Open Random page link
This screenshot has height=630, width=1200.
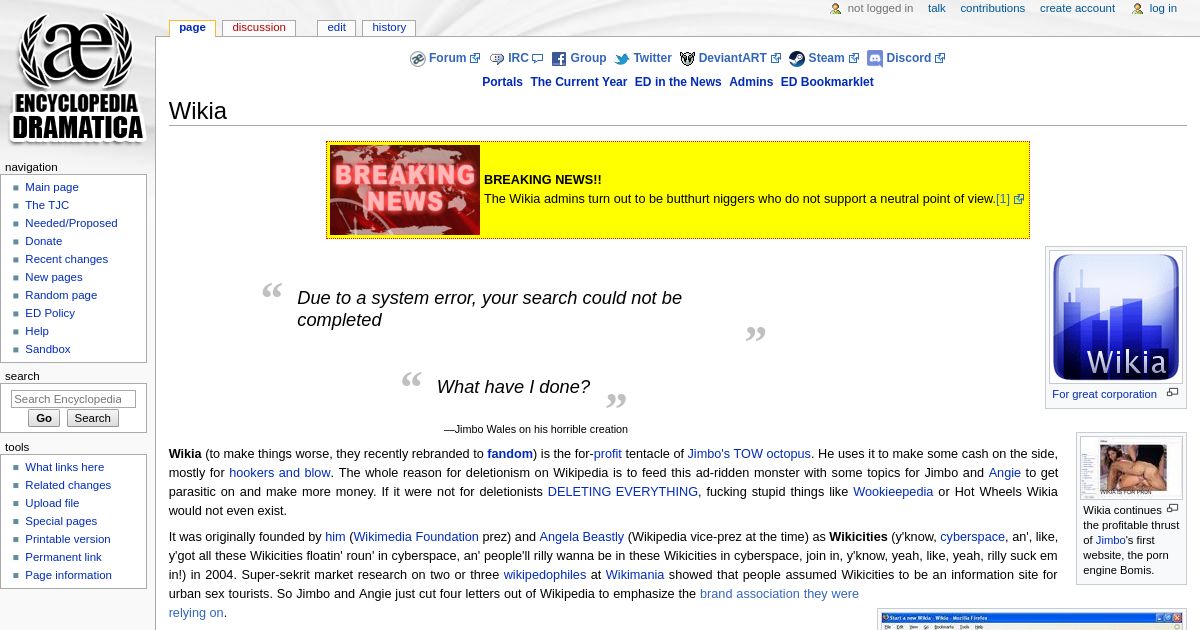61,295
